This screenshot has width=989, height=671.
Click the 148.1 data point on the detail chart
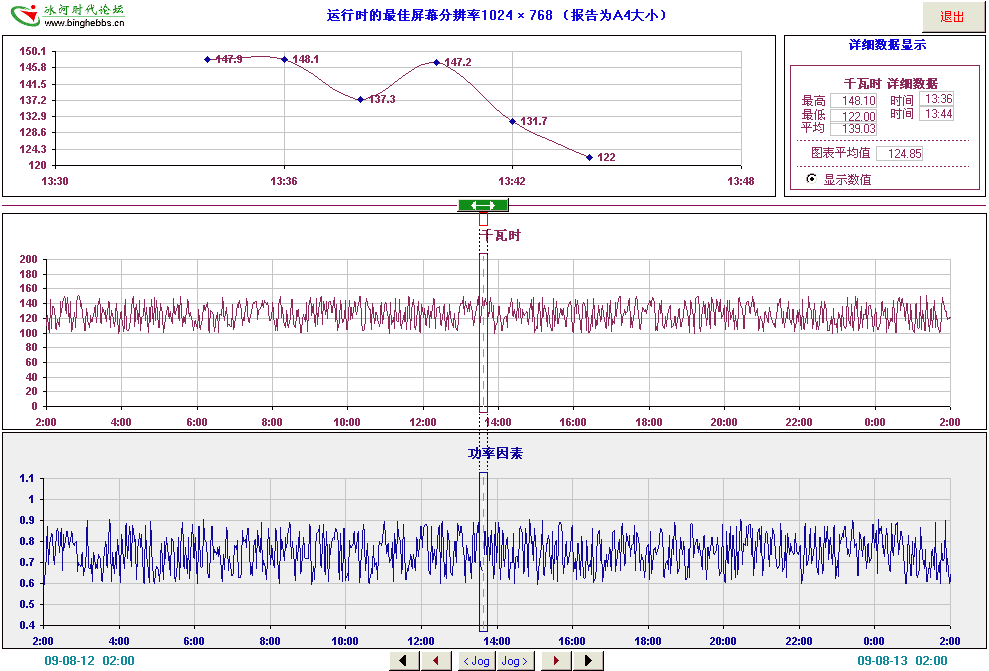284,59
